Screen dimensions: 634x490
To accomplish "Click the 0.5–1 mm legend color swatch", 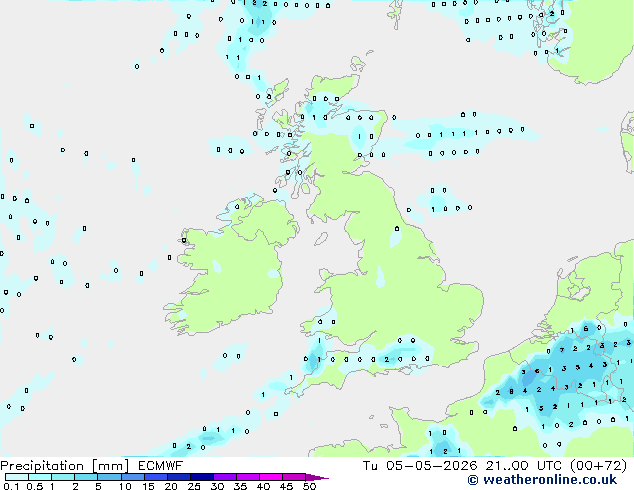I will [x=40, y=477].
